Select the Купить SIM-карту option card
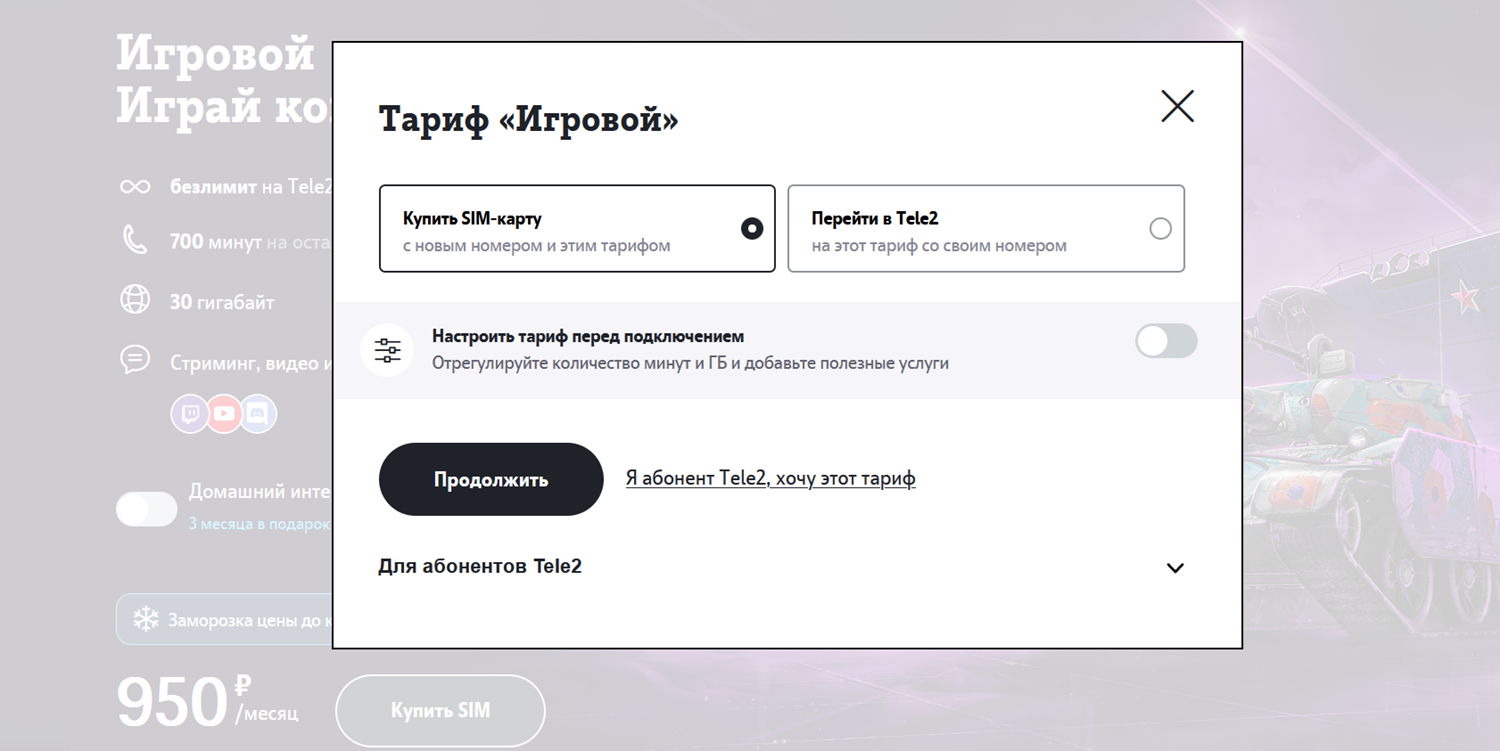This screenshot has width=1500, height=751. 577,228
